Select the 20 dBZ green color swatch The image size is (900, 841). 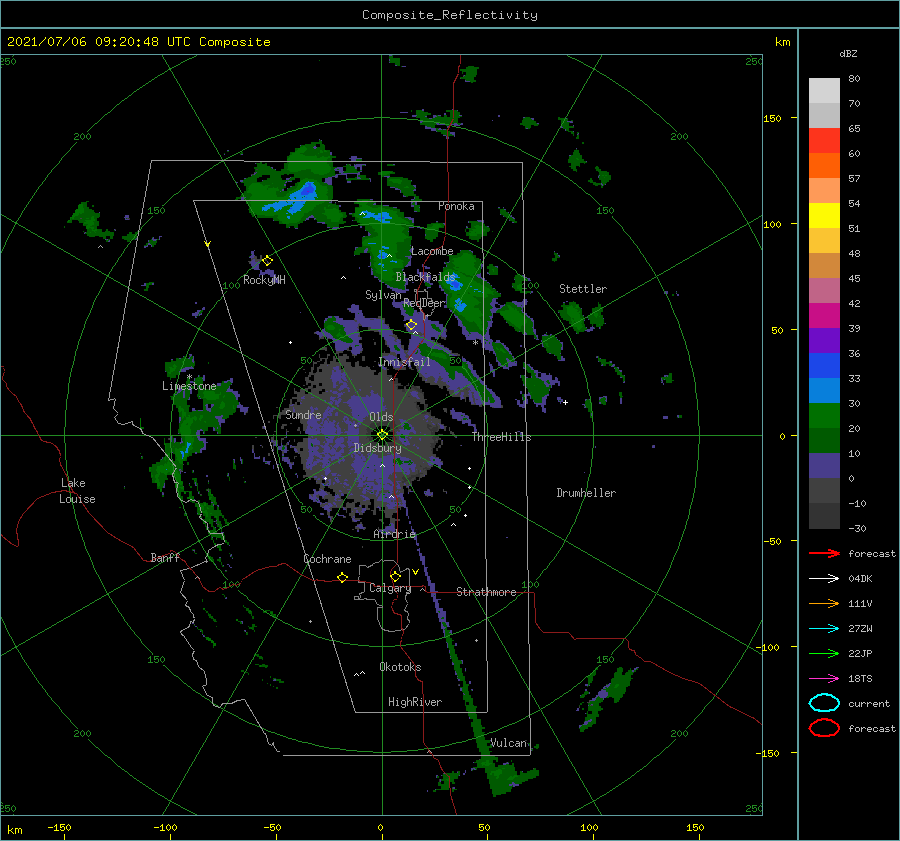(824, 416)
